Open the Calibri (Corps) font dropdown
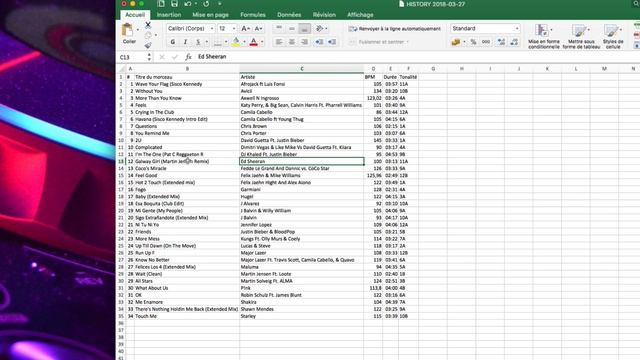 (212, 29)
